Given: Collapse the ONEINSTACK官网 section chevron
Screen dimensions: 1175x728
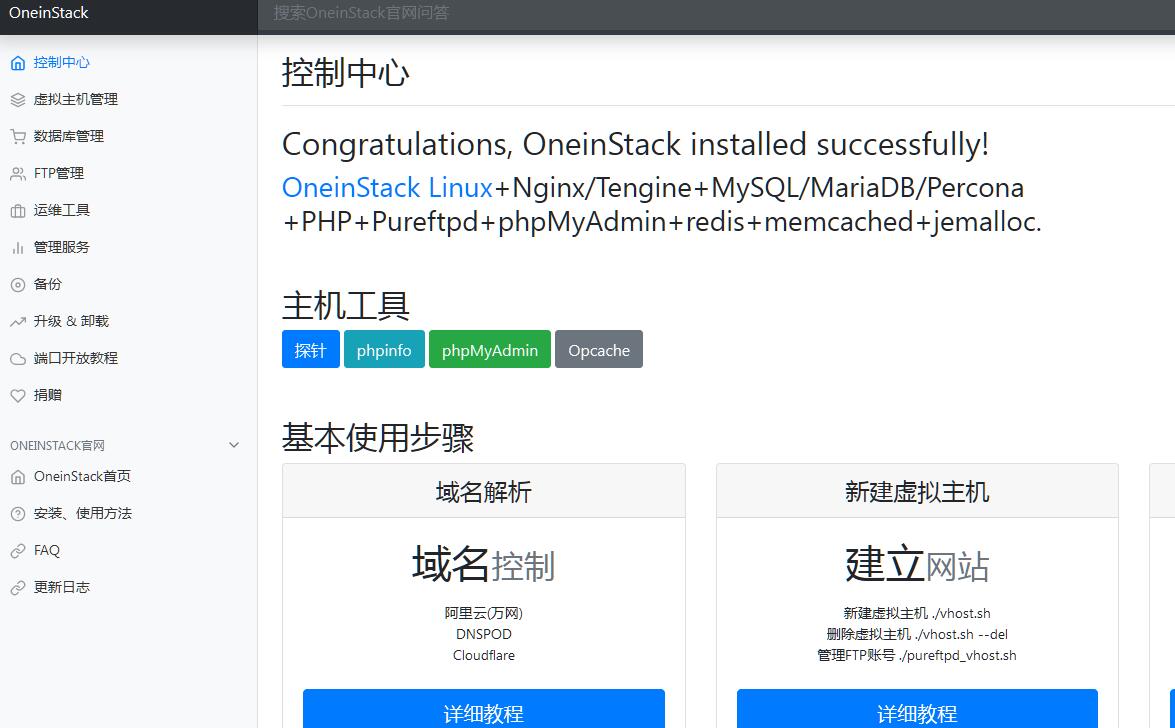Looking at the screenshot, I should point(234,445).
